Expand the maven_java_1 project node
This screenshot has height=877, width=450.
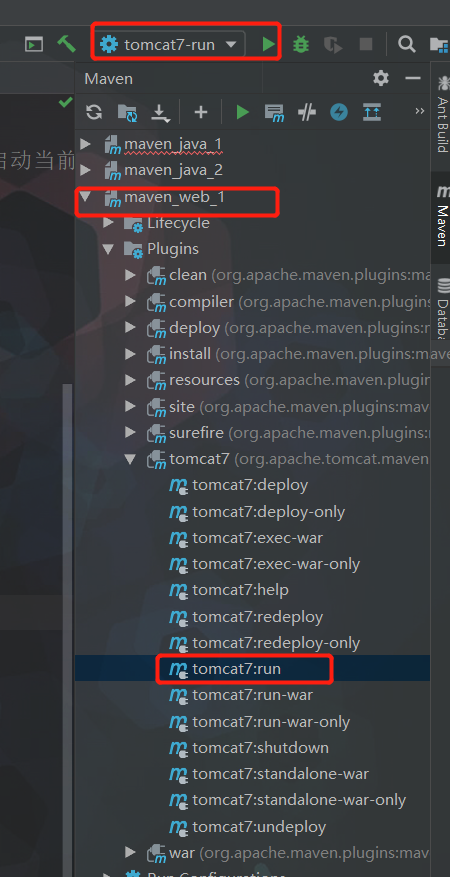click(x=85, y=144)
